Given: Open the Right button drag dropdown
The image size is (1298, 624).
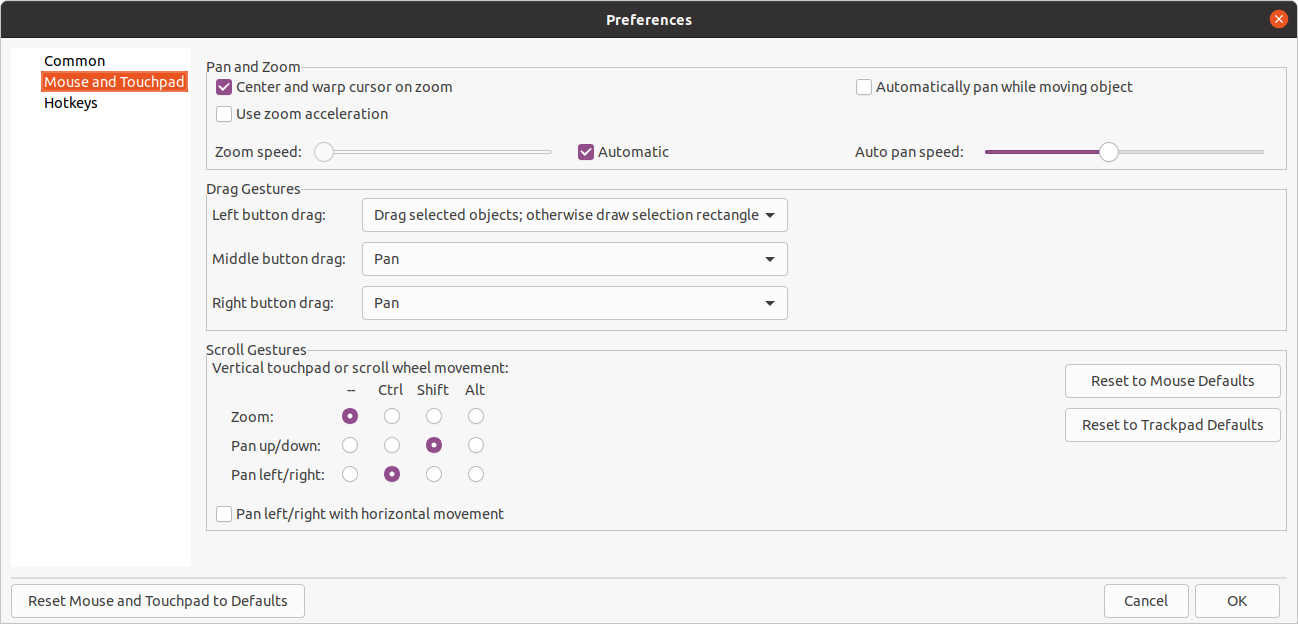Looking at the screenshot, I should click(574, 303).
